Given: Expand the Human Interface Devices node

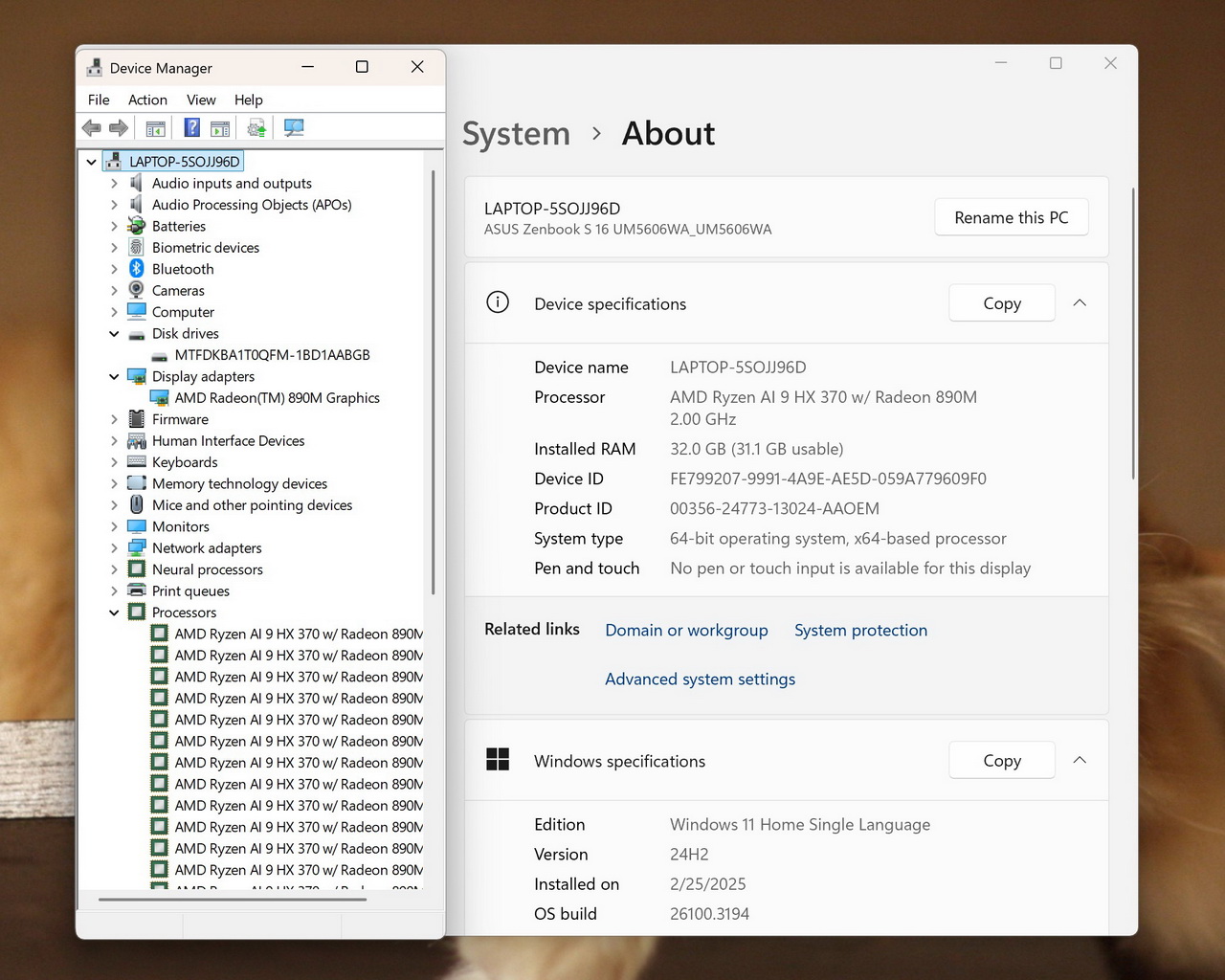Looking at the screenshot, I should (114, 440).
